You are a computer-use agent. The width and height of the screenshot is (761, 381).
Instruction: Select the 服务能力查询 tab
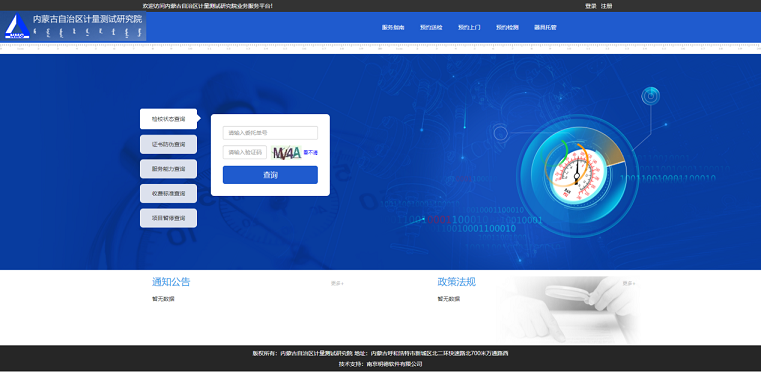coord(168,169)
